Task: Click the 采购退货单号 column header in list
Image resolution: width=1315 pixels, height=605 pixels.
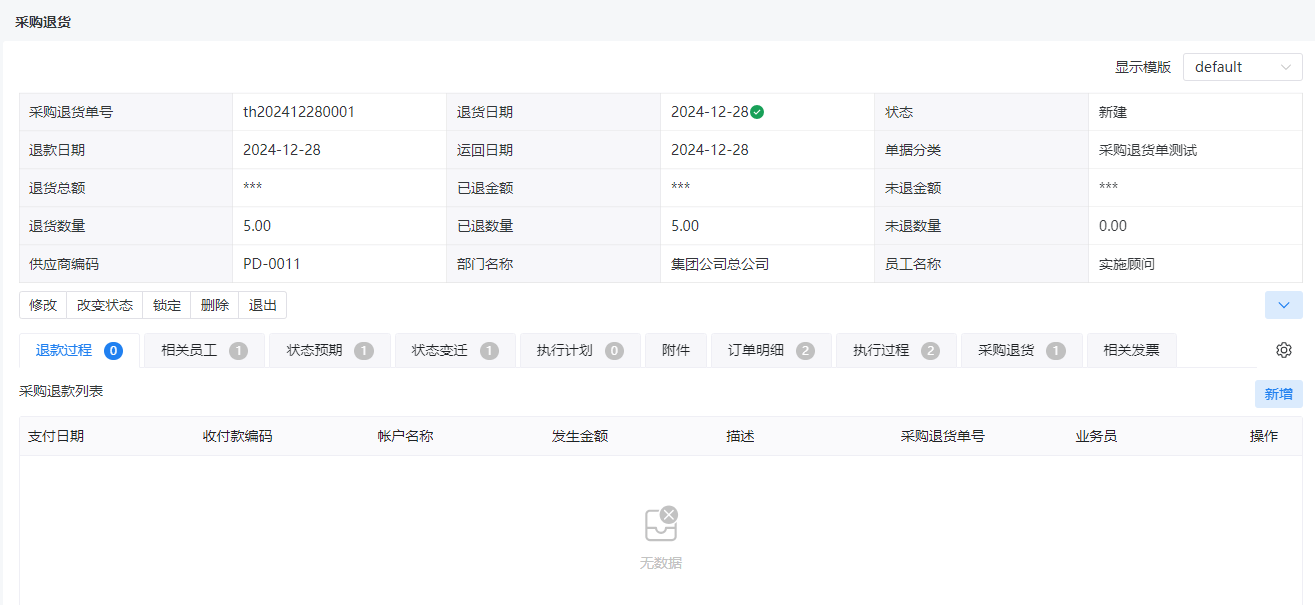Action: pos(943,436)
